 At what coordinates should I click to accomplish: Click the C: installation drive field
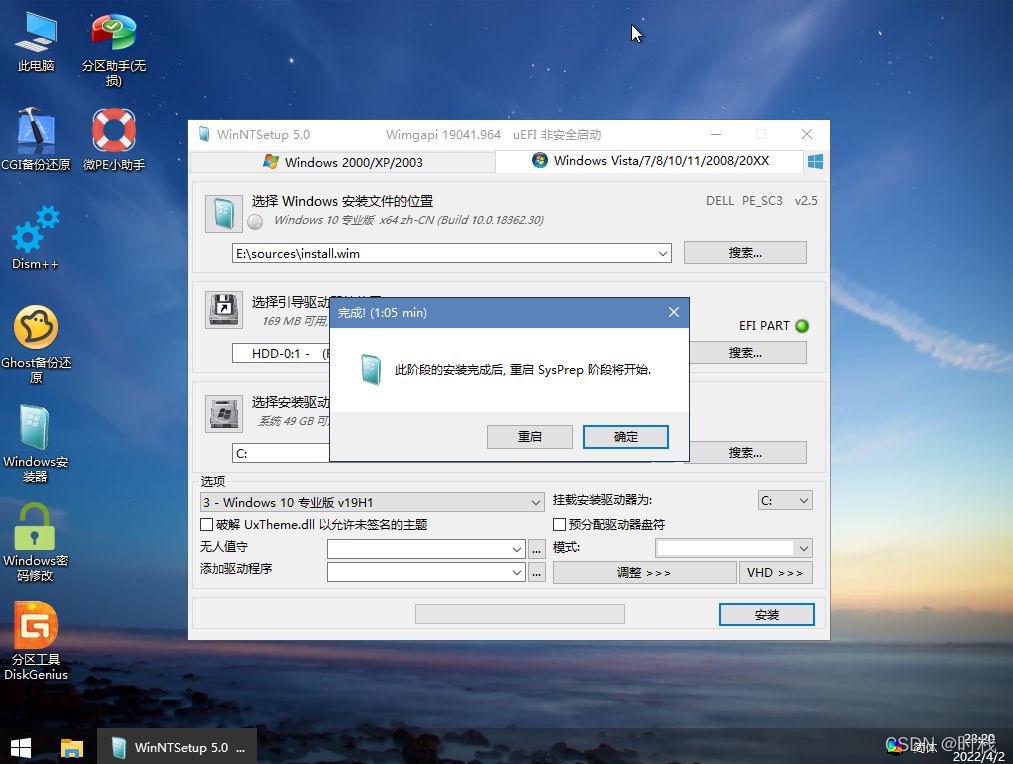pos(281,453)
